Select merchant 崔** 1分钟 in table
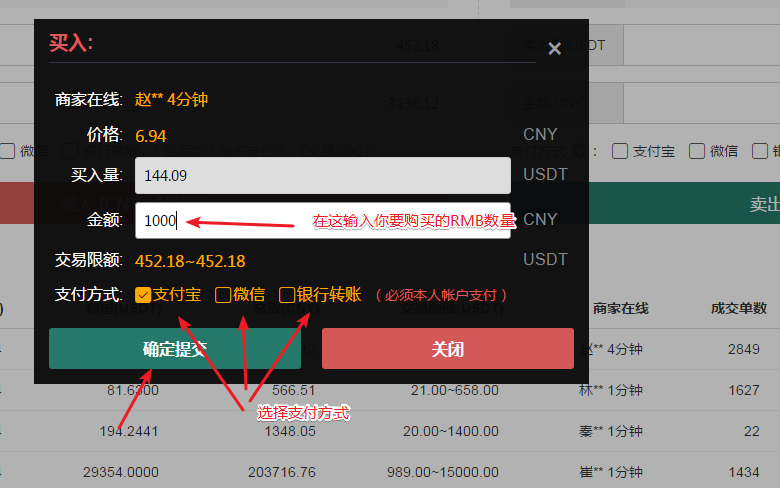Screen dimensions: 780x488 coord(610,472)
